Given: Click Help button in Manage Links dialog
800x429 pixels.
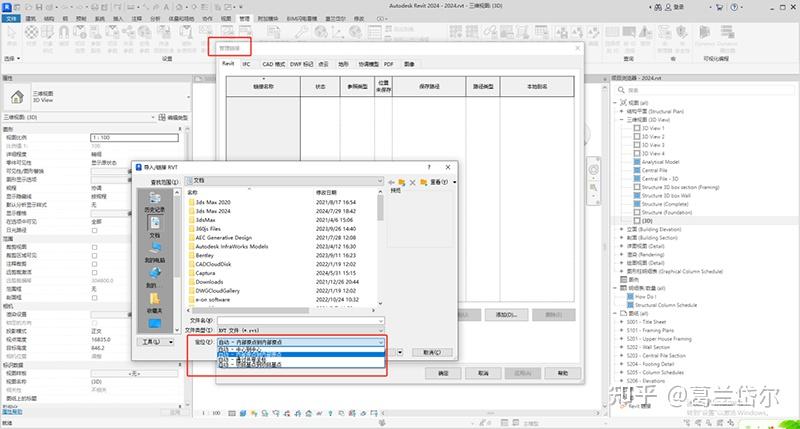Looking at the screenshot, I should tap(562, 373).
